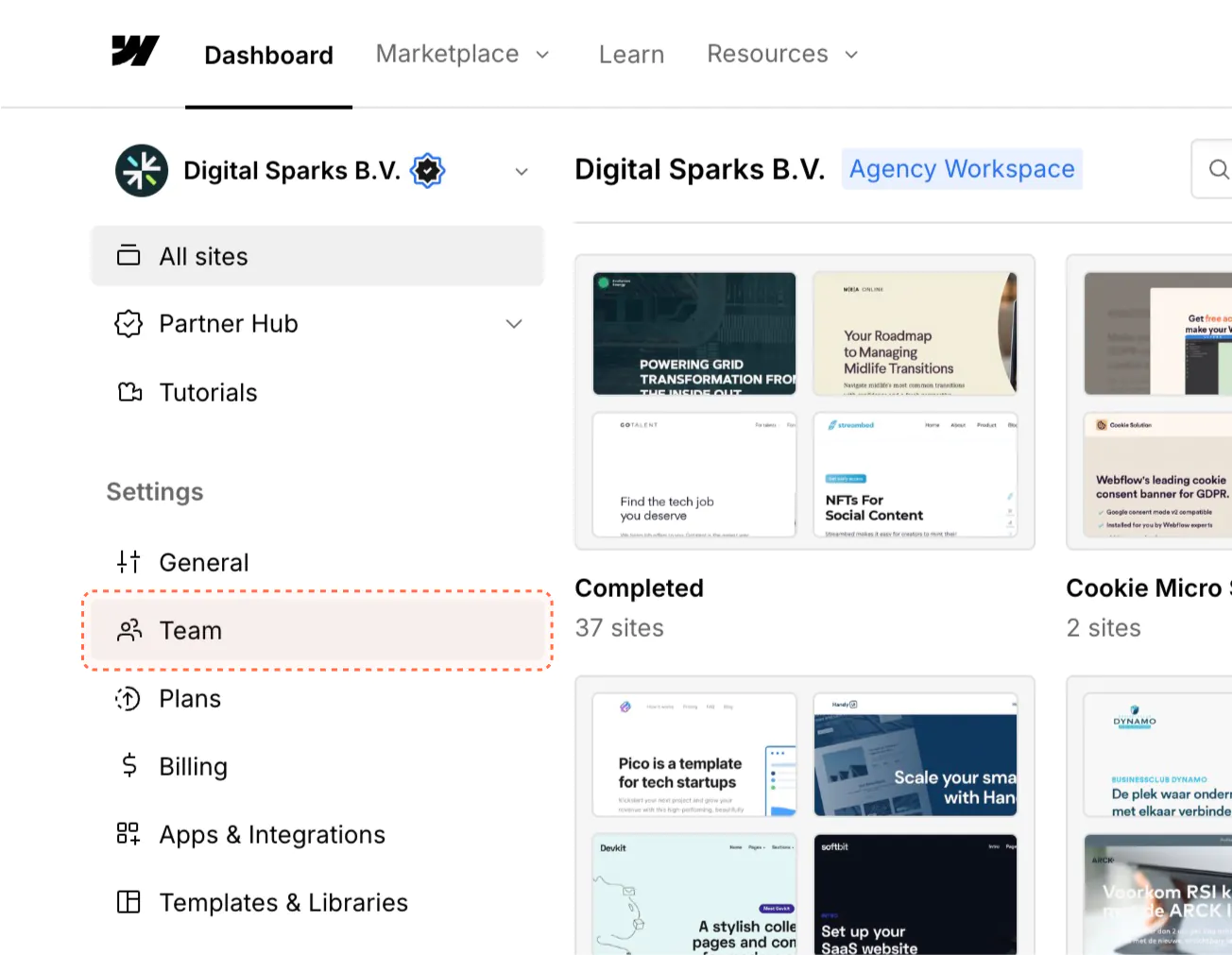Screen dimensions: 1232x955
Task: Open the Resources menu
Action: 782,54
